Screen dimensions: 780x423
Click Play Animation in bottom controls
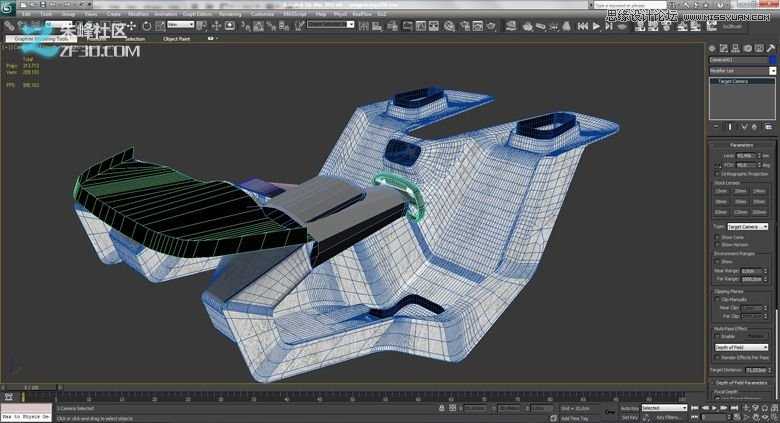[x=715, y=408]
